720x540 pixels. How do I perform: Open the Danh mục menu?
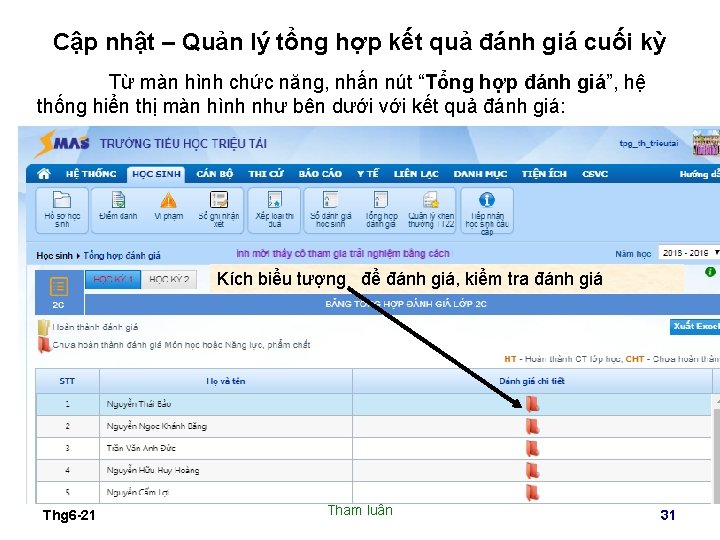coord(480,174)
